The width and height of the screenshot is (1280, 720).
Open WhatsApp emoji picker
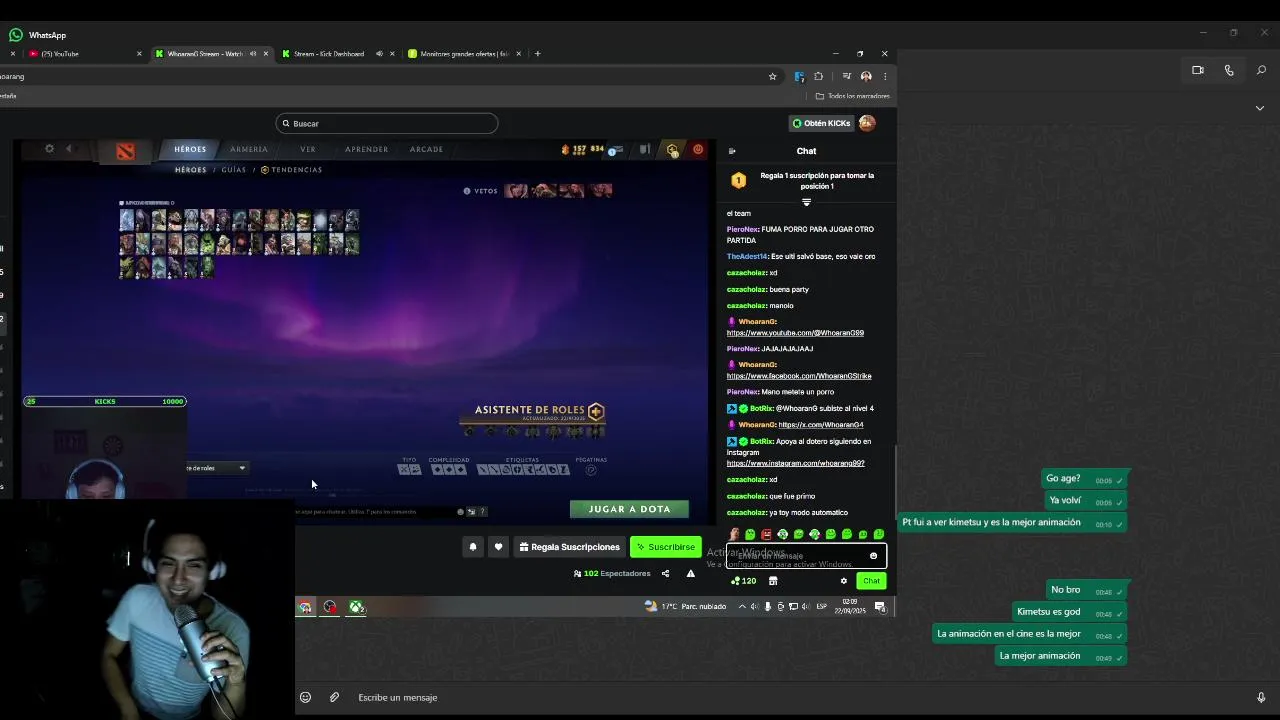(x=306, y=697)
